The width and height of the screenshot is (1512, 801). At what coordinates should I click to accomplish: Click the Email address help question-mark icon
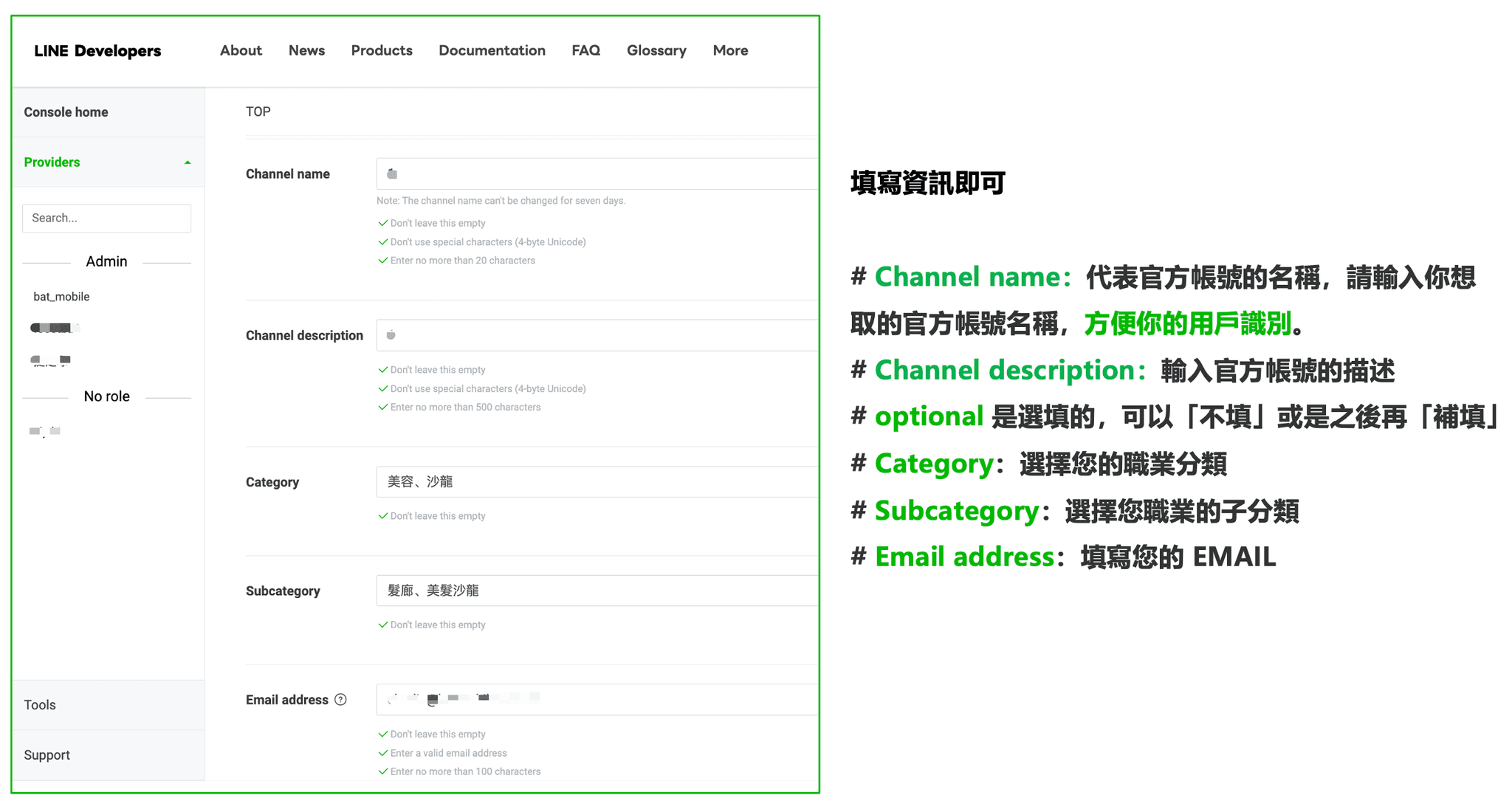(340, 700)
